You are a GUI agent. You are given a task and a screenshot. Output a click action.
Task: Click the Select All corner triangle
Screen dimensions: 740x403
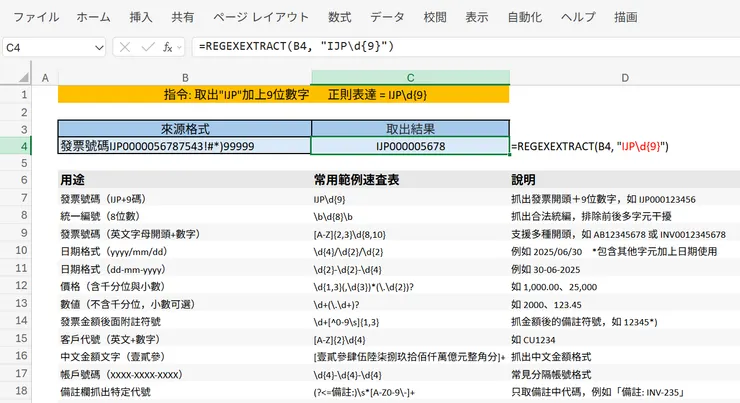click(23, 78)
